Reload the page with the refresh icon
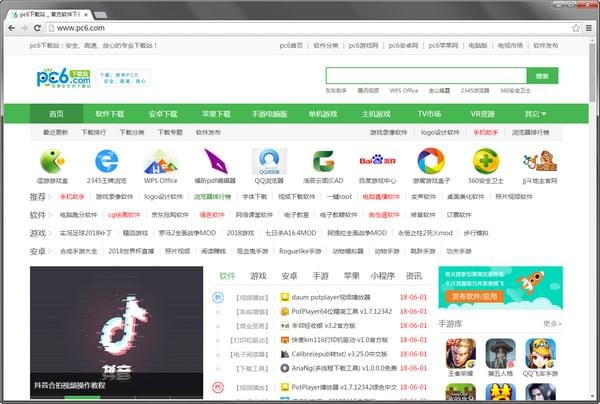 [x=37, y=28]
